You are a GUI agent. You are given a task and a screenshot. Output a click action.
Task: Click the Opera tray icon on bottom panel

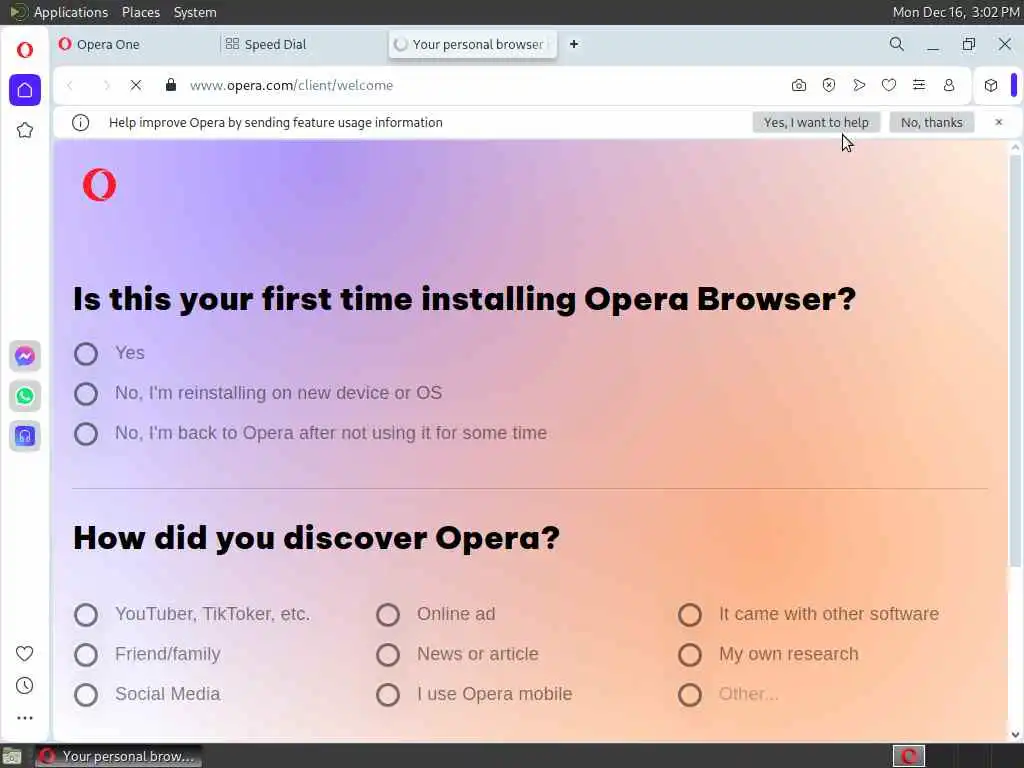click(908, 756)
